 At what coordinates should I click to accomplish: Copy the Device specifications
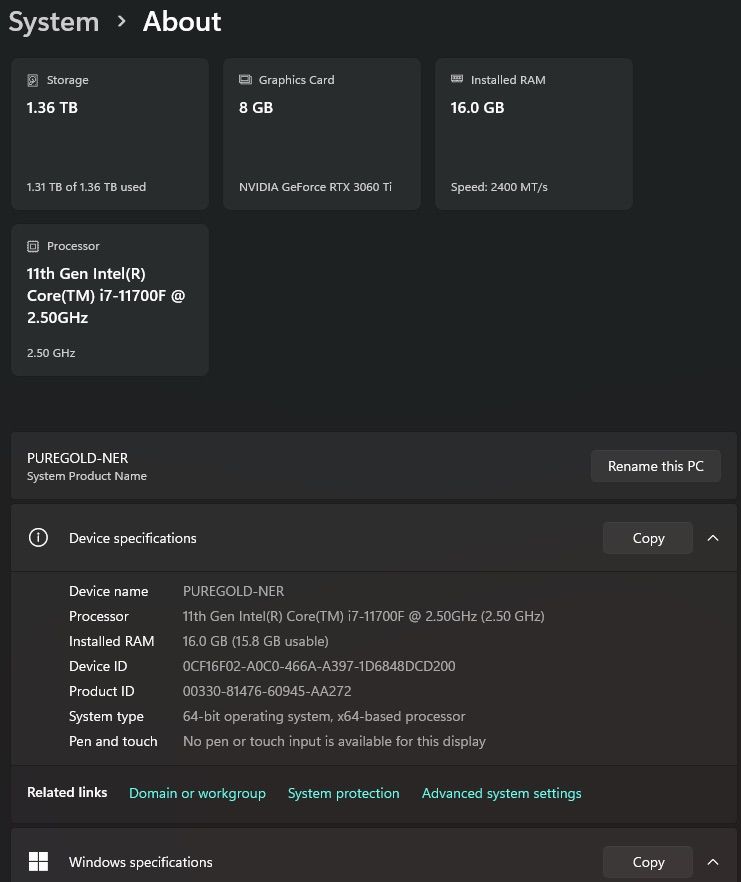click(x=648, y=538)
